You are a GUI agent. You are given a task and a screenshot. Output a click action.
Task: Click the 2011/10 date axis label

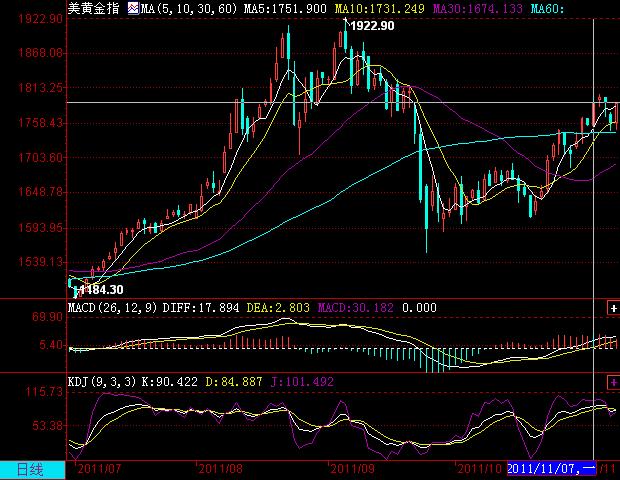coord(480,469)
